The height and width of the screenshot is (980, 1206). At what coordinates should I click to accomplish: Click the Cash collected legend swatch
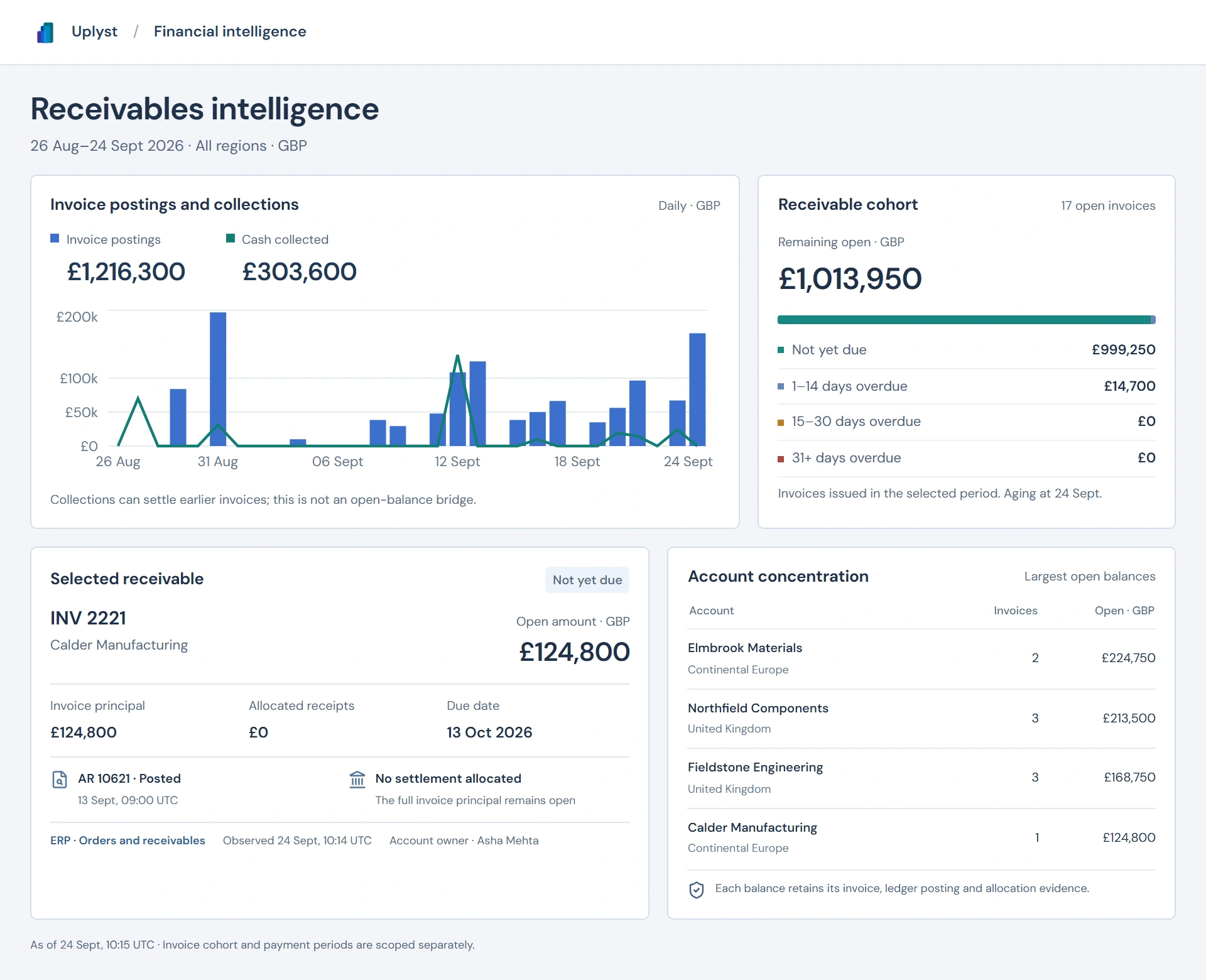tap(231, 238)
